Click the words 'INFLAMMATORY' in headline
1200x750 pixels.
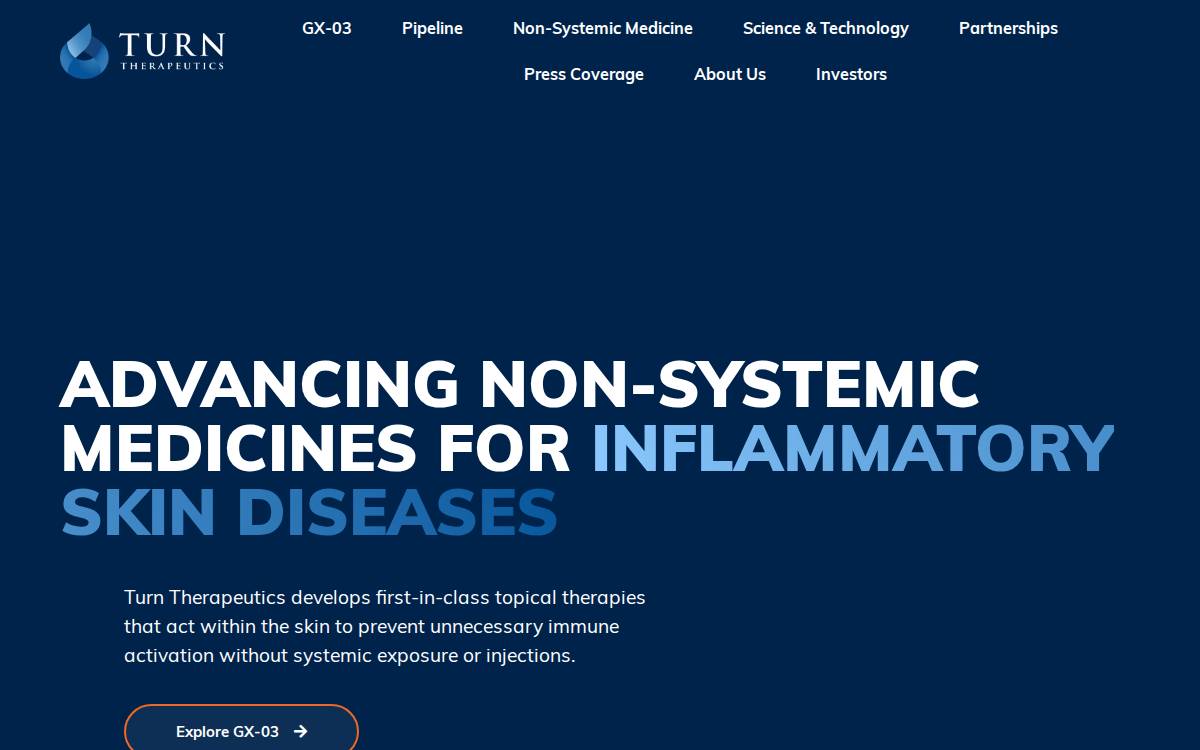coord(853,448)
